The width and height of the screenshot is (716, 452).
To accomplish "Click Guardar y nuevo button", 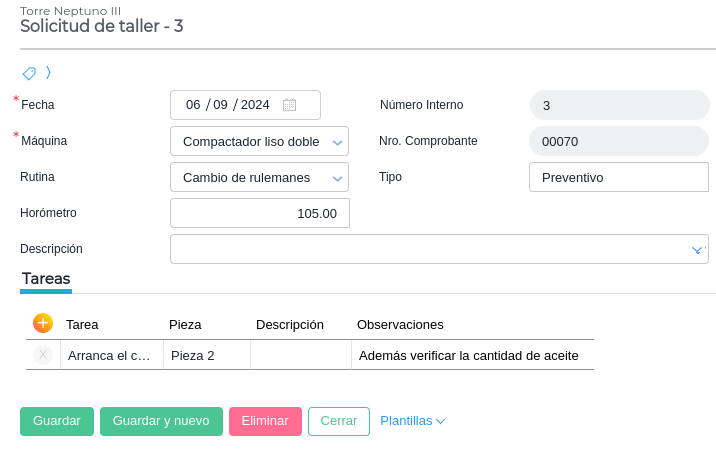I will click(x=161, y=421).
